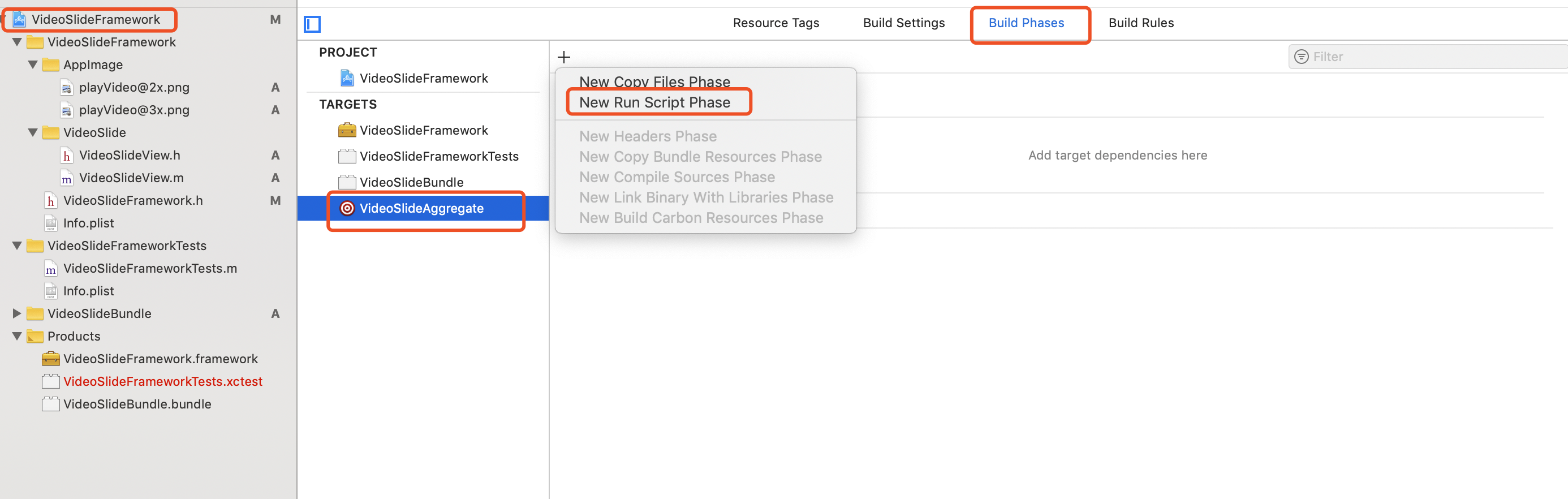Click New Compile Sources Phase entry
Screen dimensions: 1568x499
click(x=677, y=177)
